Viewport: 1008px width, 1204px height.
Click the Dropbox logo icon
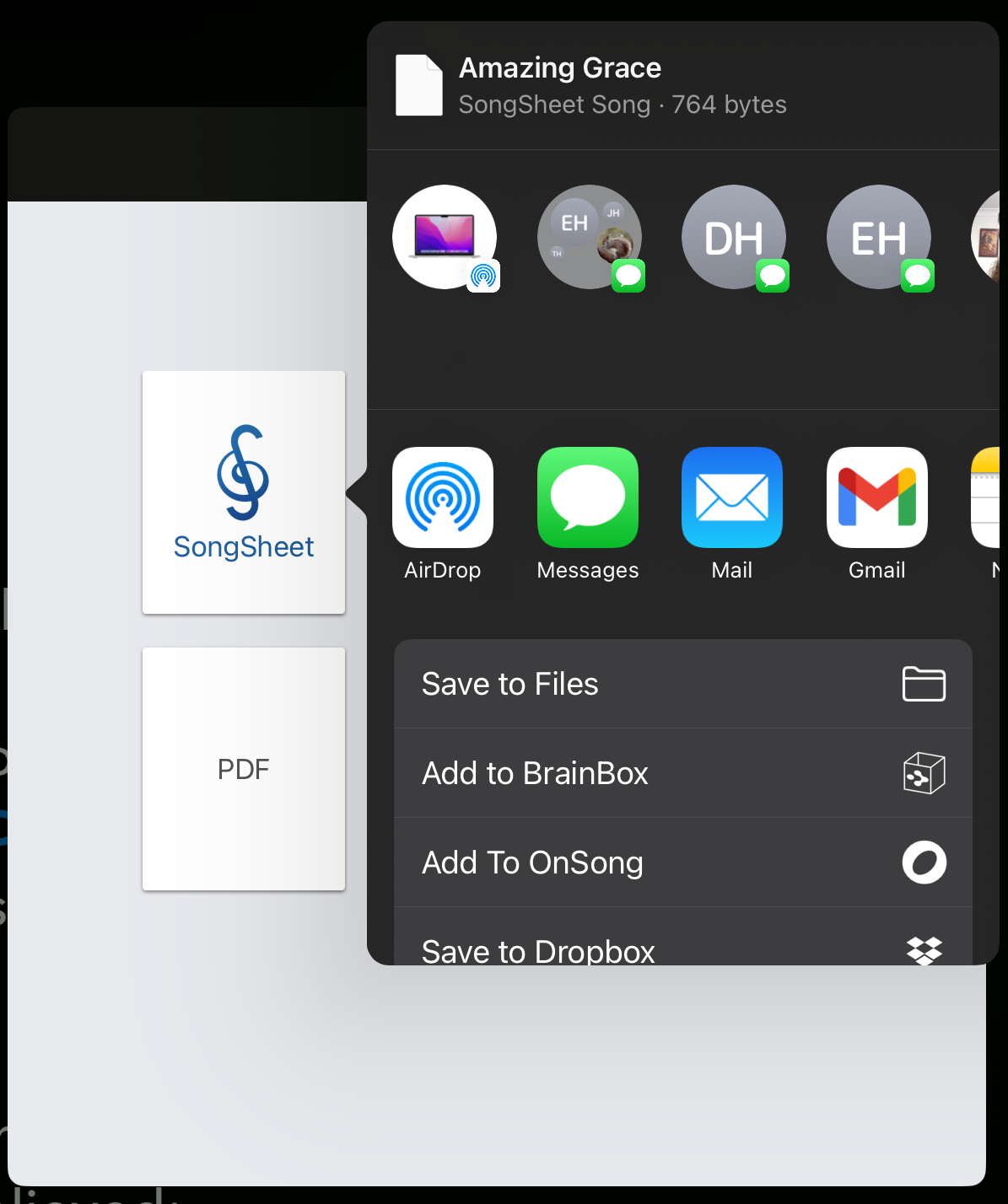[924, 951]
